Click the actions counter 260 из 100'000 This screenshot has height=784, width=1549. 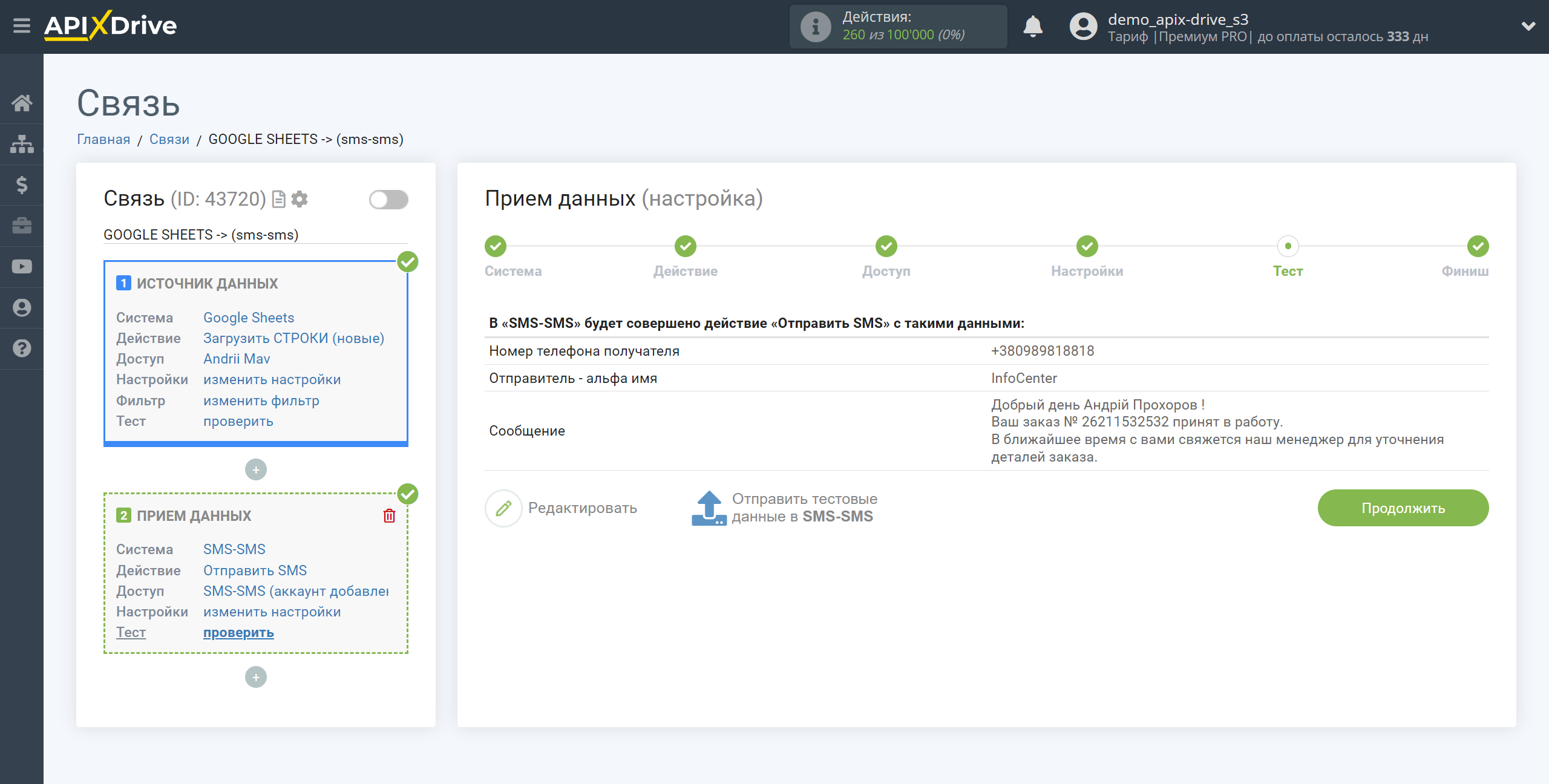click(x=904, y=35)
